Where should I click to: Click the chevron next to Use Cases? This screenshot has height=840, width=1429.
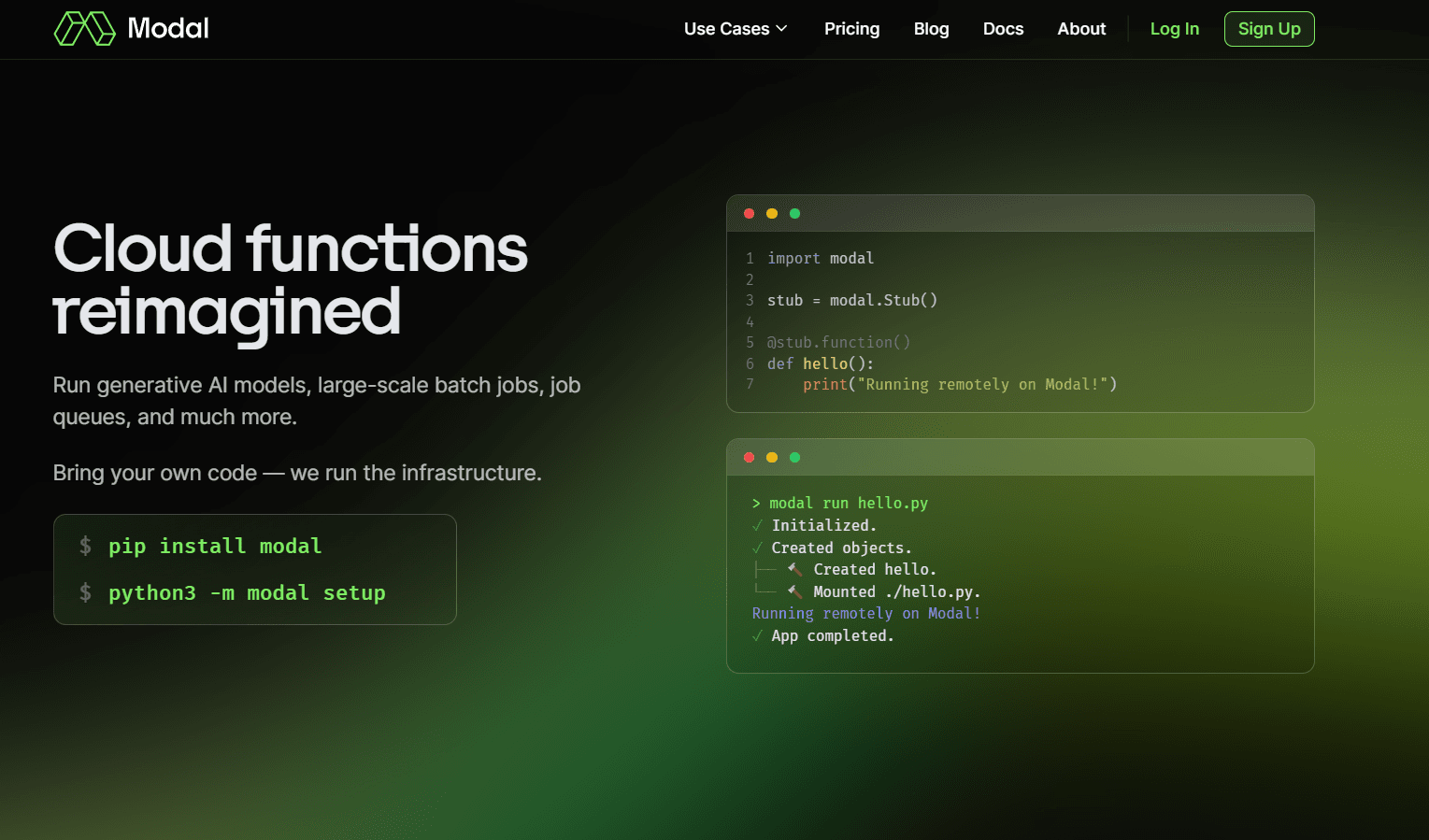(782, 29)
